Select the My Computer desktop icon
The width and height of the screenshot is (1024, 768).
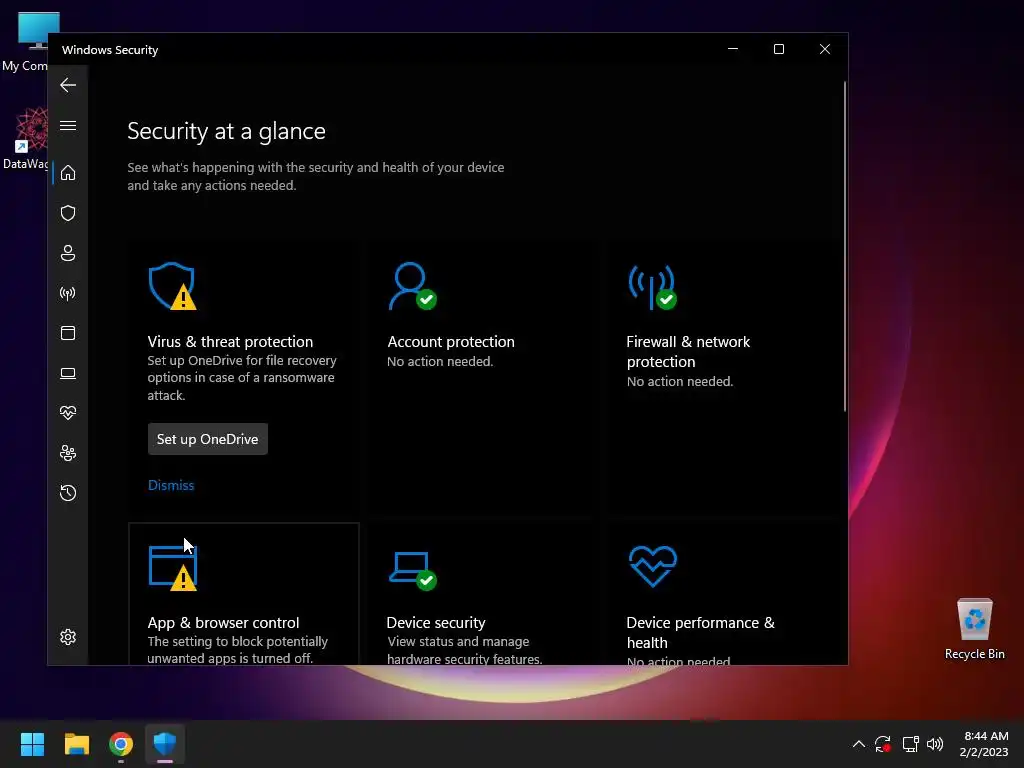coord(25,42)
